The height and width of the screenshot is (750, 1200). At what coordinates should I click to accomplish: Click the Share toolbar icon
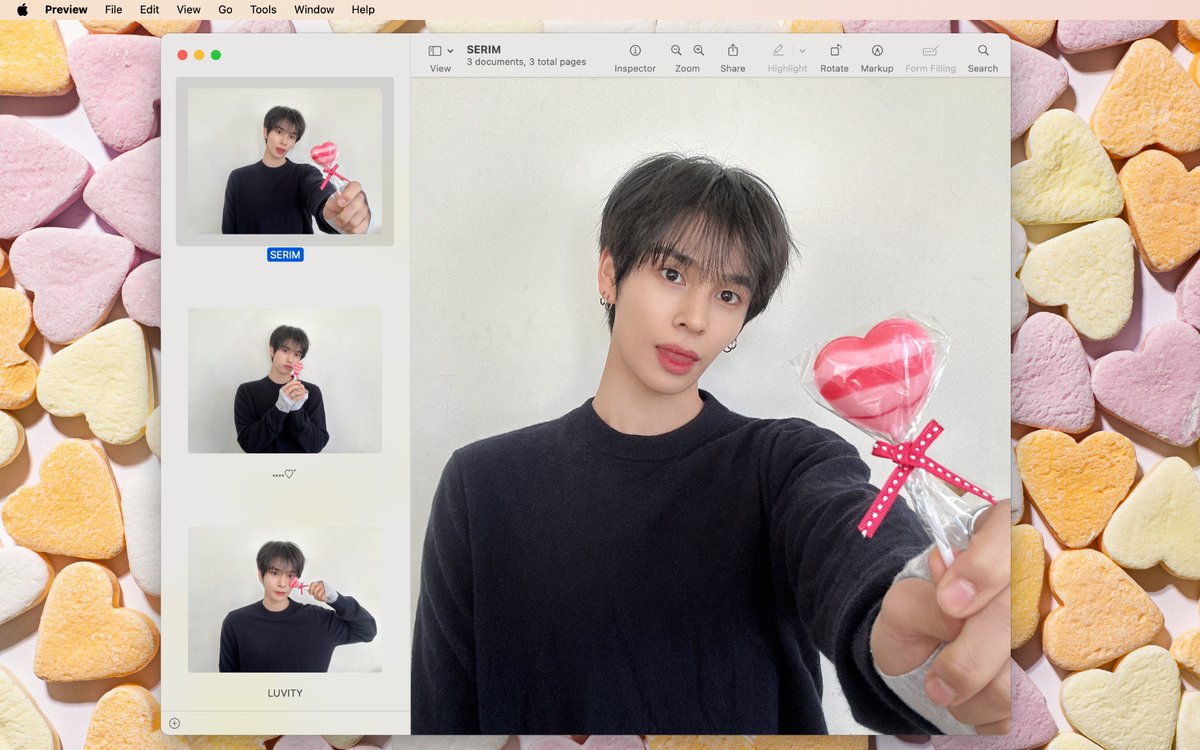point(733,50)
